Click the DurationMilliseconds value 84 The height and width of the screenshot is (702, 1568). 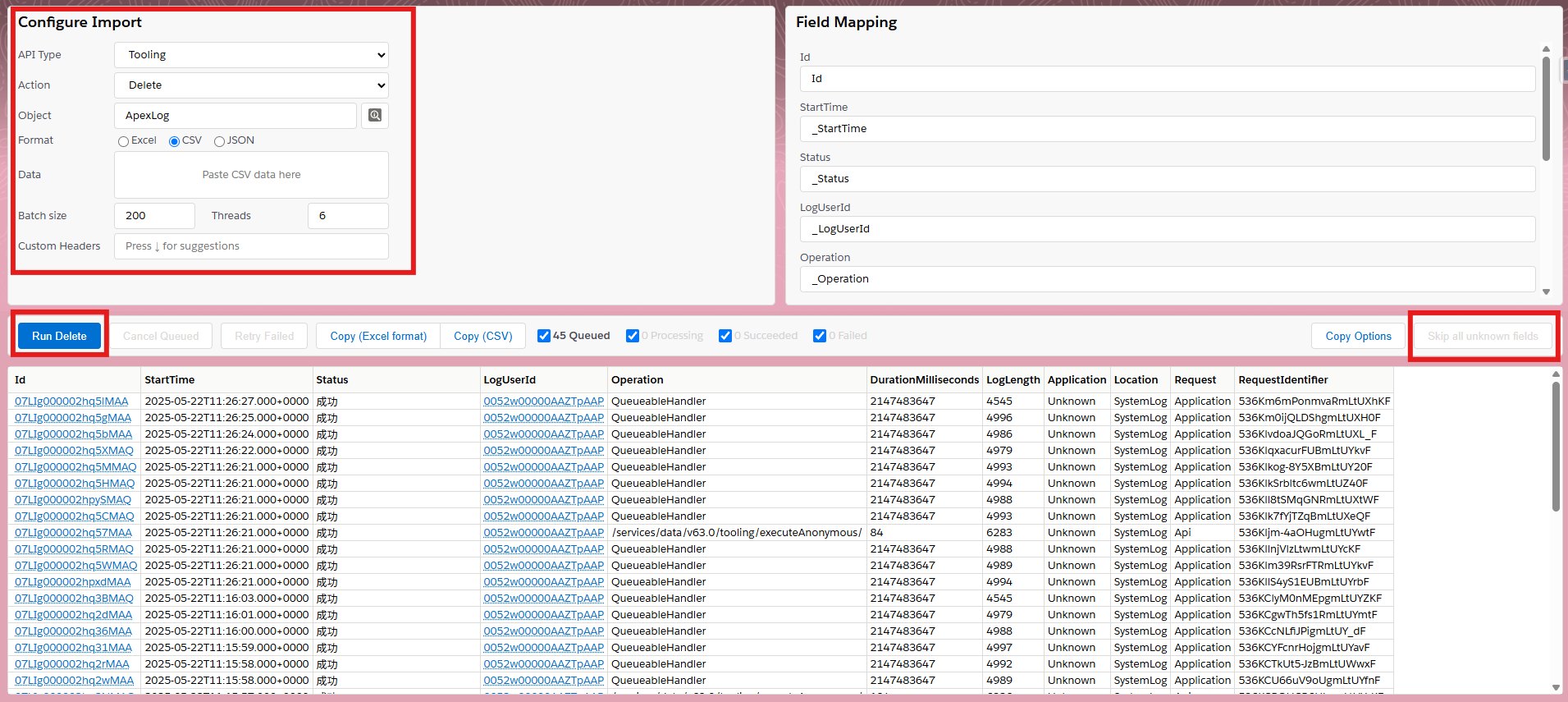(x=925, y=533)
